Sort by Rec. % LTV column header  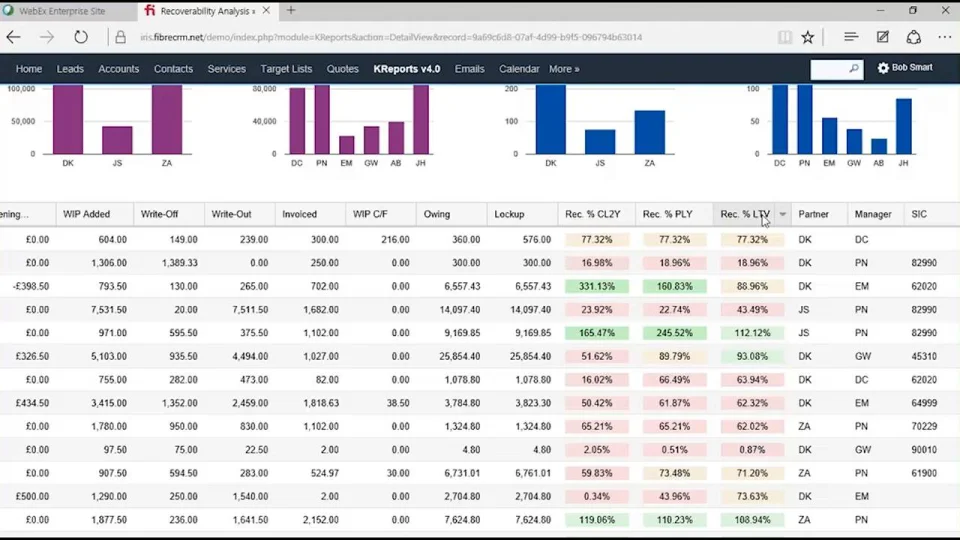[745, 214]
